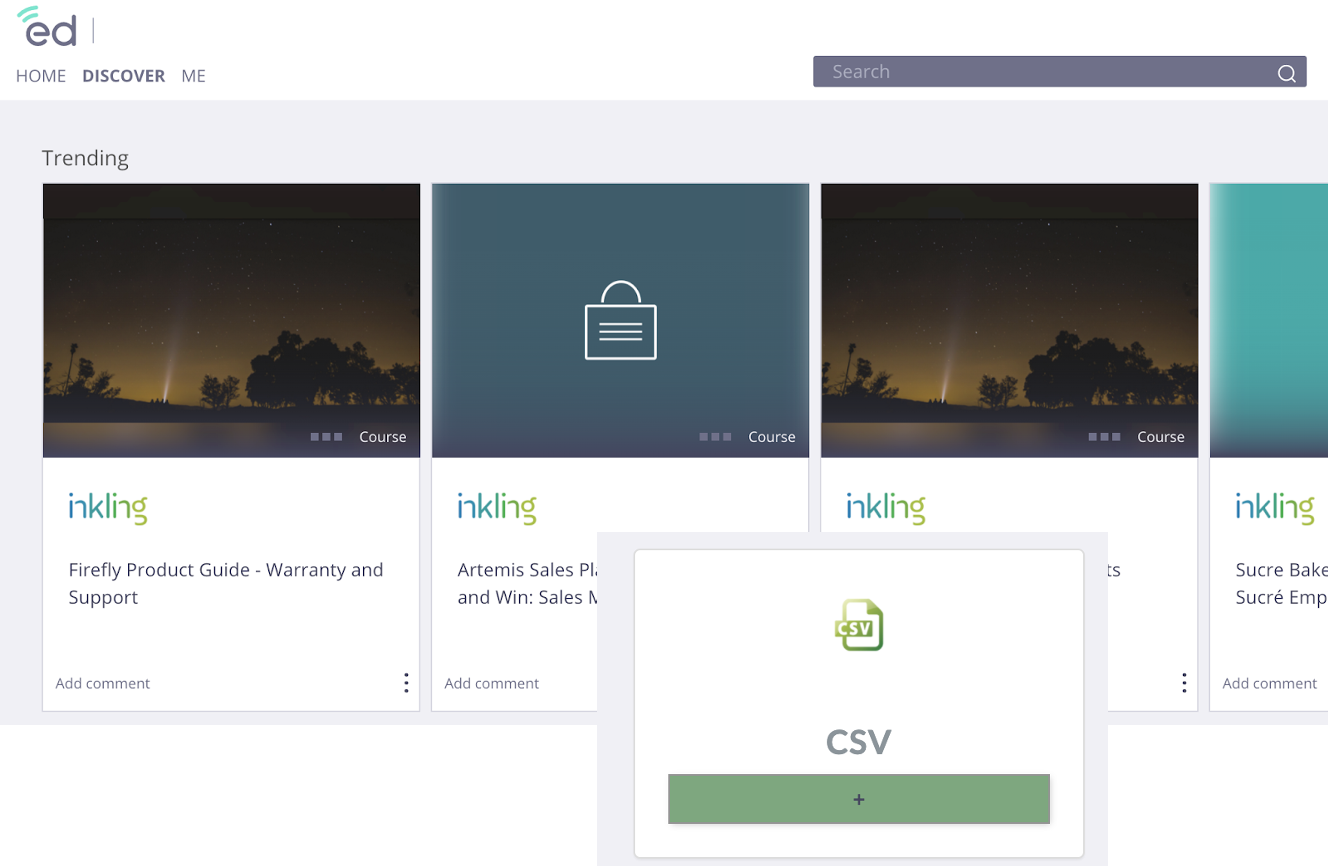Open three-dot menu on third course card
Screen dimensions: 1328x866
pyautogui.click(x=1184, y=683)
